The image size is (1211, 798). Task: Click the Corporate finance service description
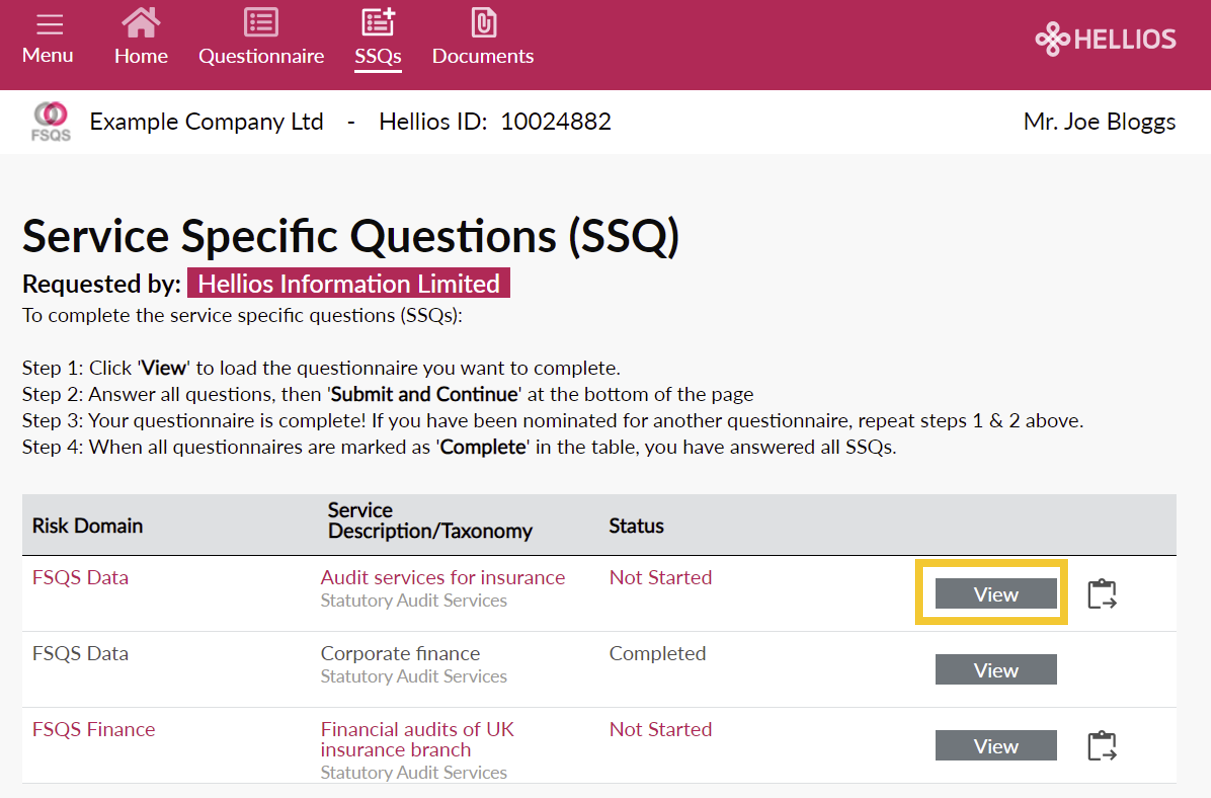tap(400, 653)
